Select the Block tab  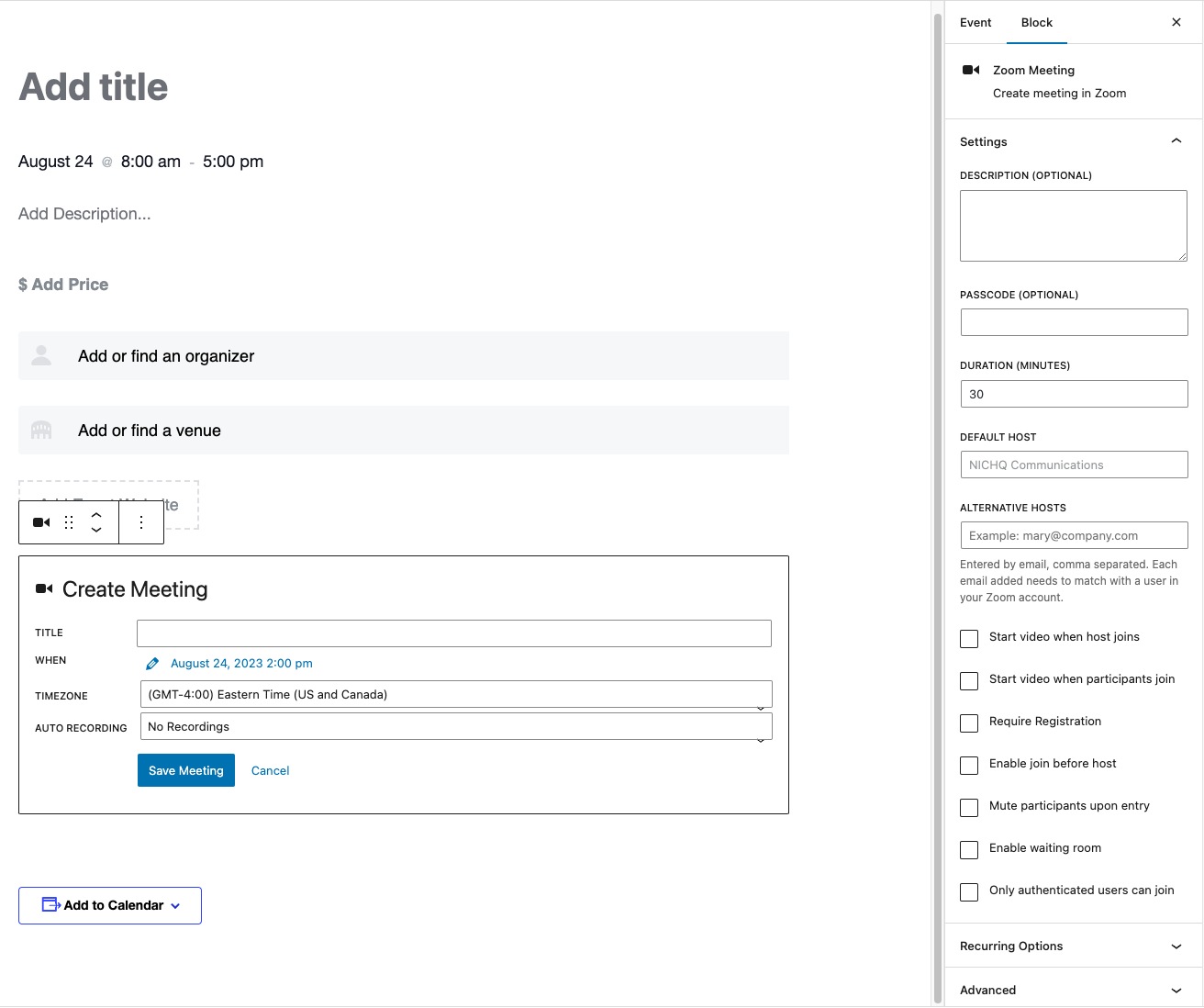click(1037, 22)
